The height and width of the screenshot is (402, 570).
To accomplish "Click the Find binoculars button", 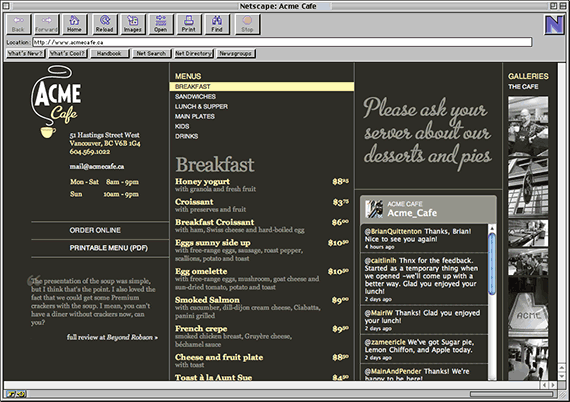I will coord(217,24).
